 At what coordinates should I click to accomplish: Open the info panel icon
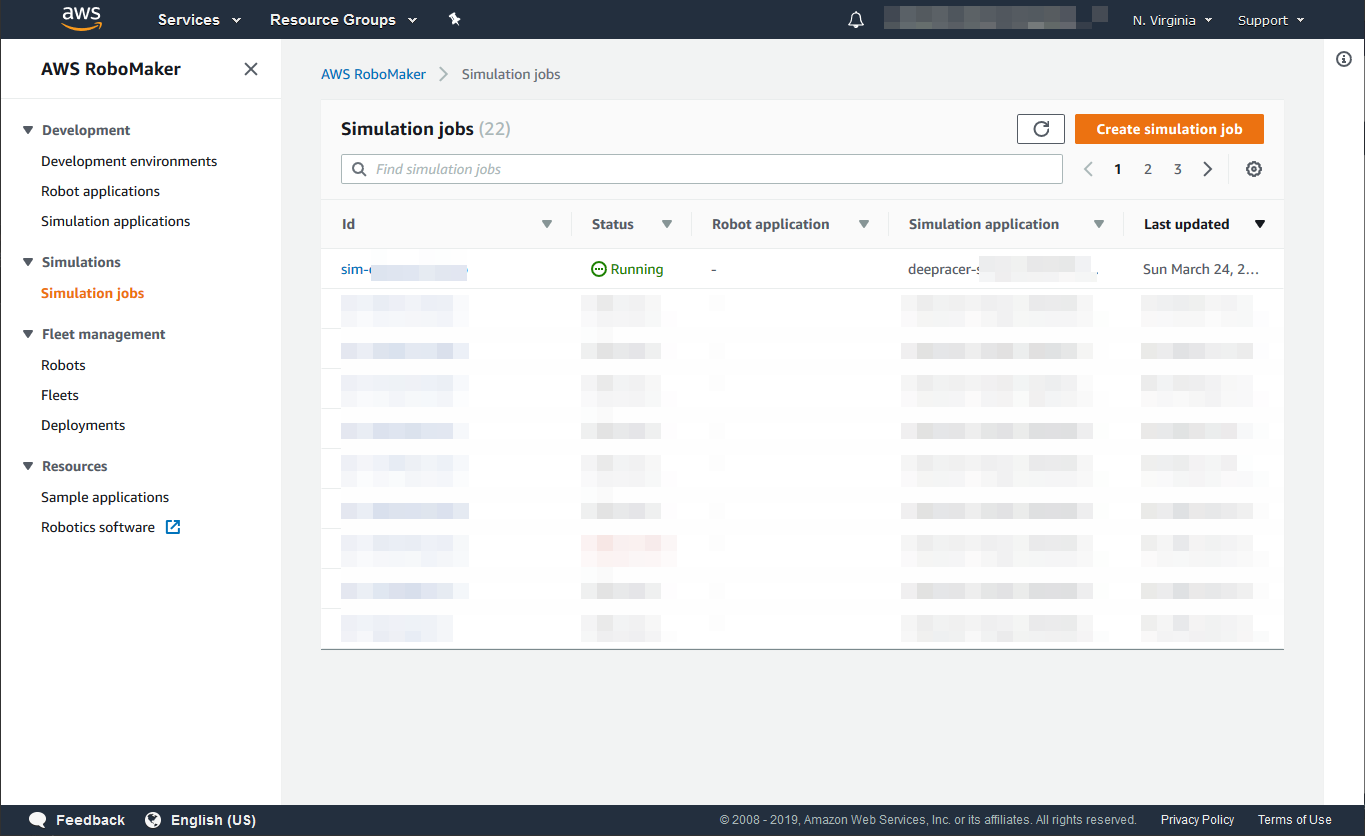click(1344, 60)
